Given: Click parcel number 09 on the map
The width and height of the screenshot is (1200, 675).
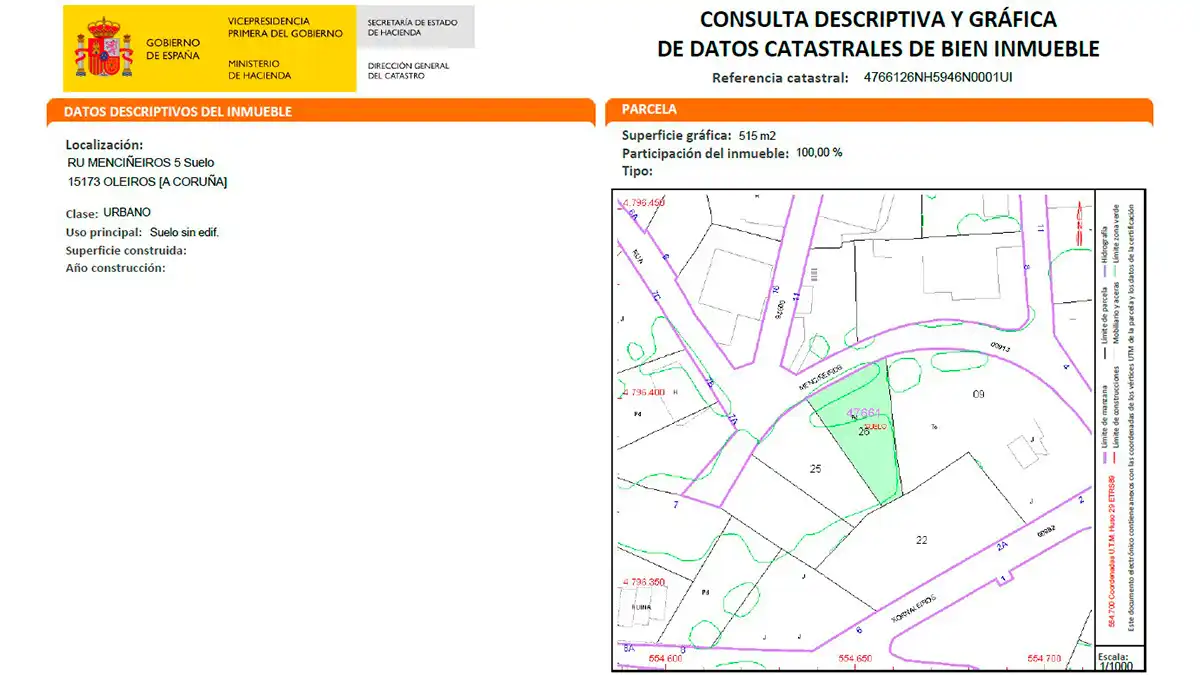Looking at the screenshot, I should pos(979,395).
